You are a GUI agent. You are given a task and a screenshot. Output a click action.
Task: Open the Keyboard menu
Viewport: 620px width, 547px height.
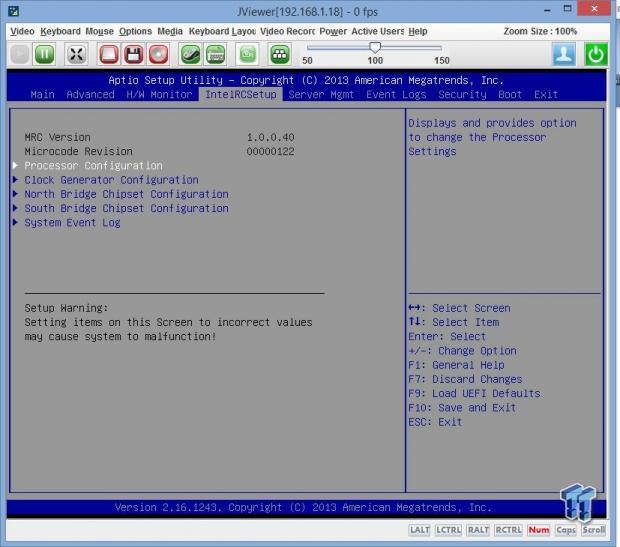(x=60, y=31)
